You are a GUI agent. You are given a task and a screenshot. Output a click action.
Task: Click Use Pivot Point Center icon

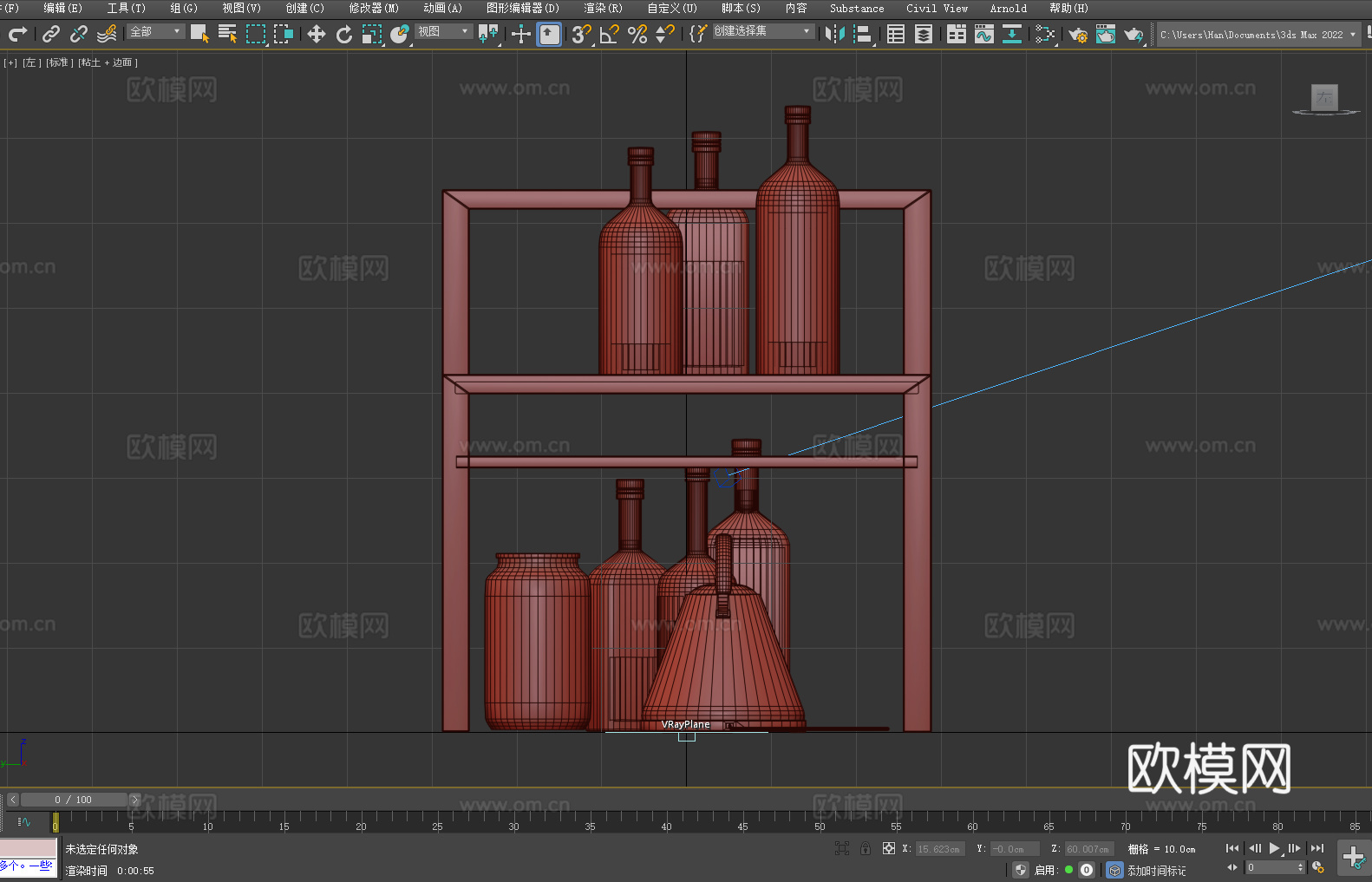[x=488, y=34]
